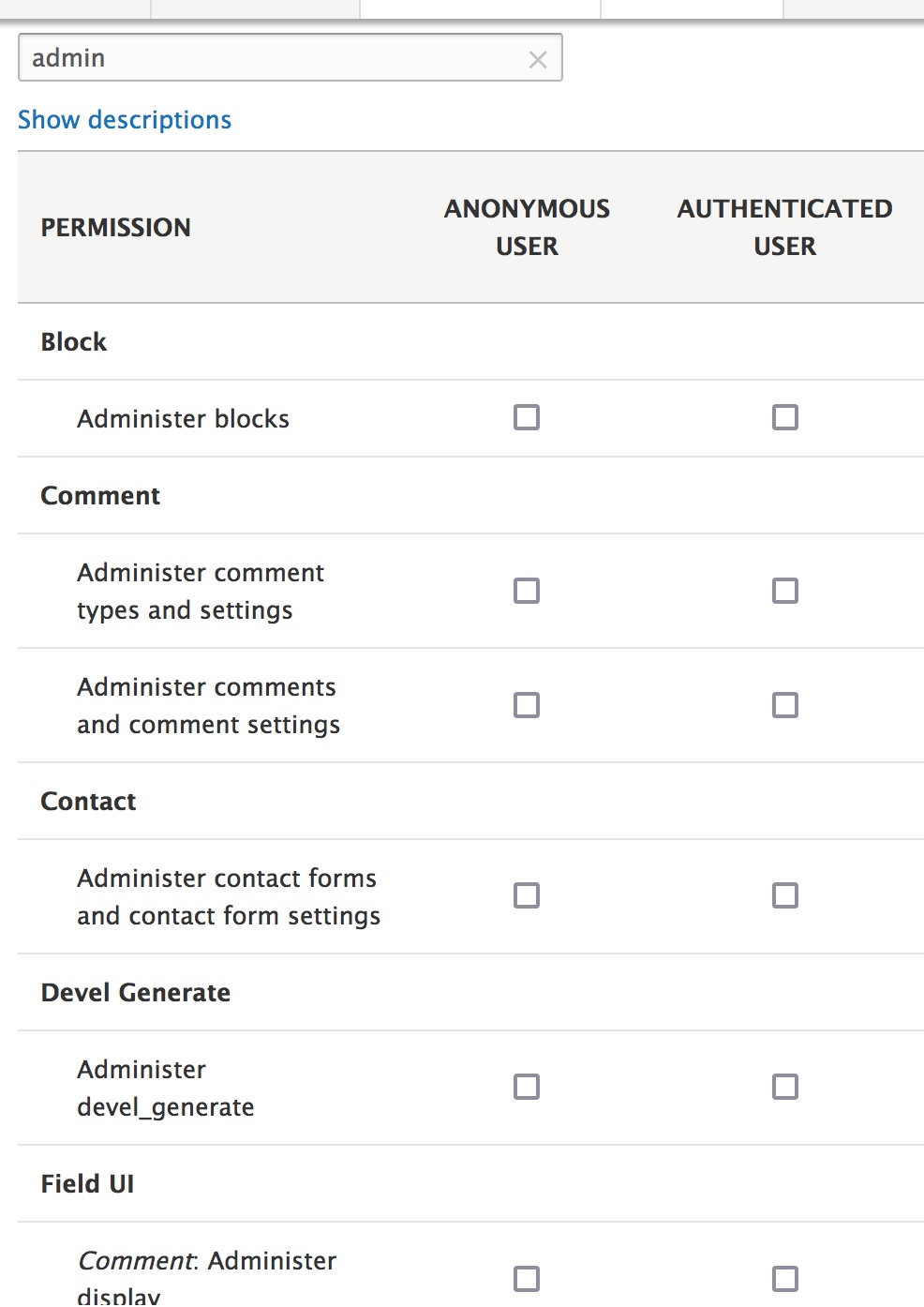Clear the admin search filter text

[538, 58]
